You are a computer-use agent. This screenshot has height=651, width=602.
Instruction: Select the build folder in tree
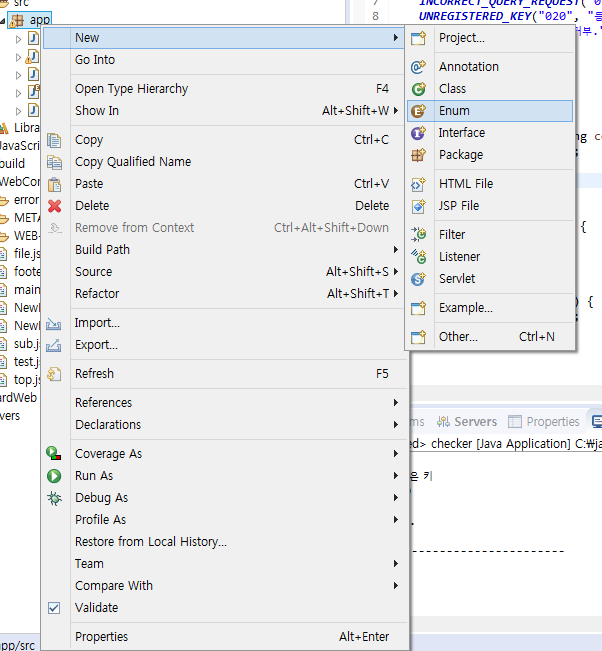click(12, 164)
